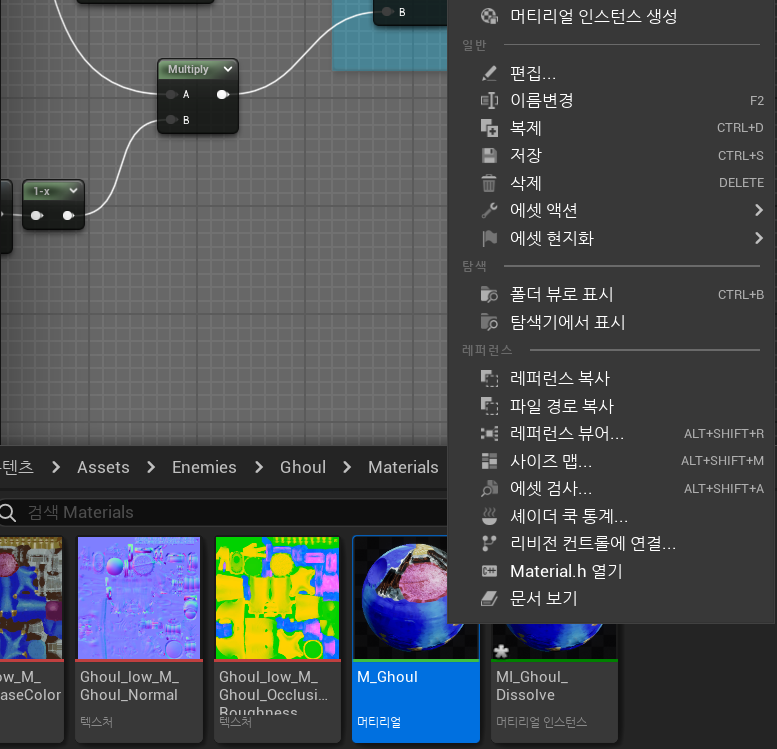Click the C++ icon beside Material.h 열기
The height and width of the screenshot is (749, 777).
tap(489, 571)
